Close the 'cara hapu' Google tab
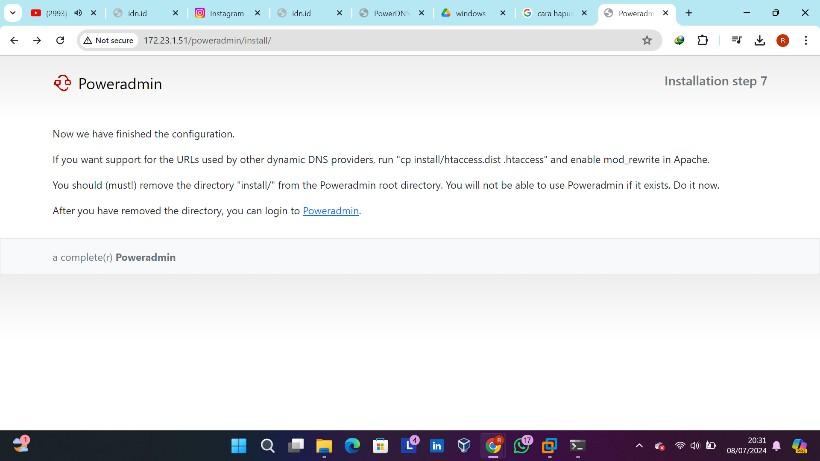The image size is (820, 461). [584, 13]
